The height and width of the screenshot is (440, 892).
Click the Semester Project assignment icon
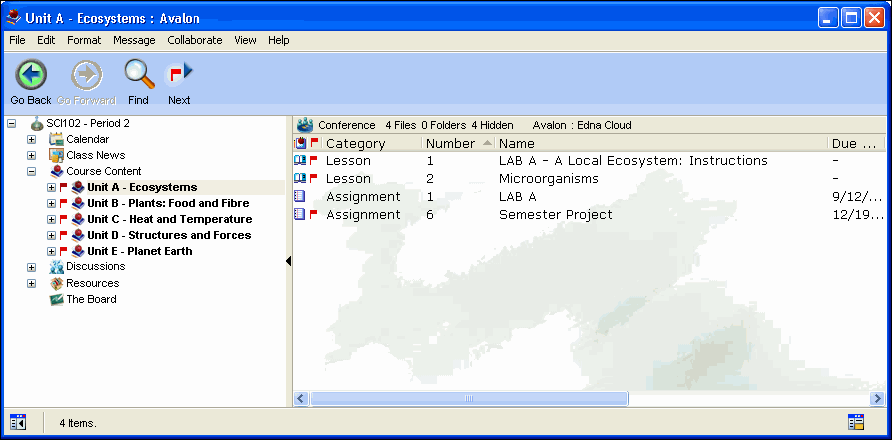tap(300, 215)
